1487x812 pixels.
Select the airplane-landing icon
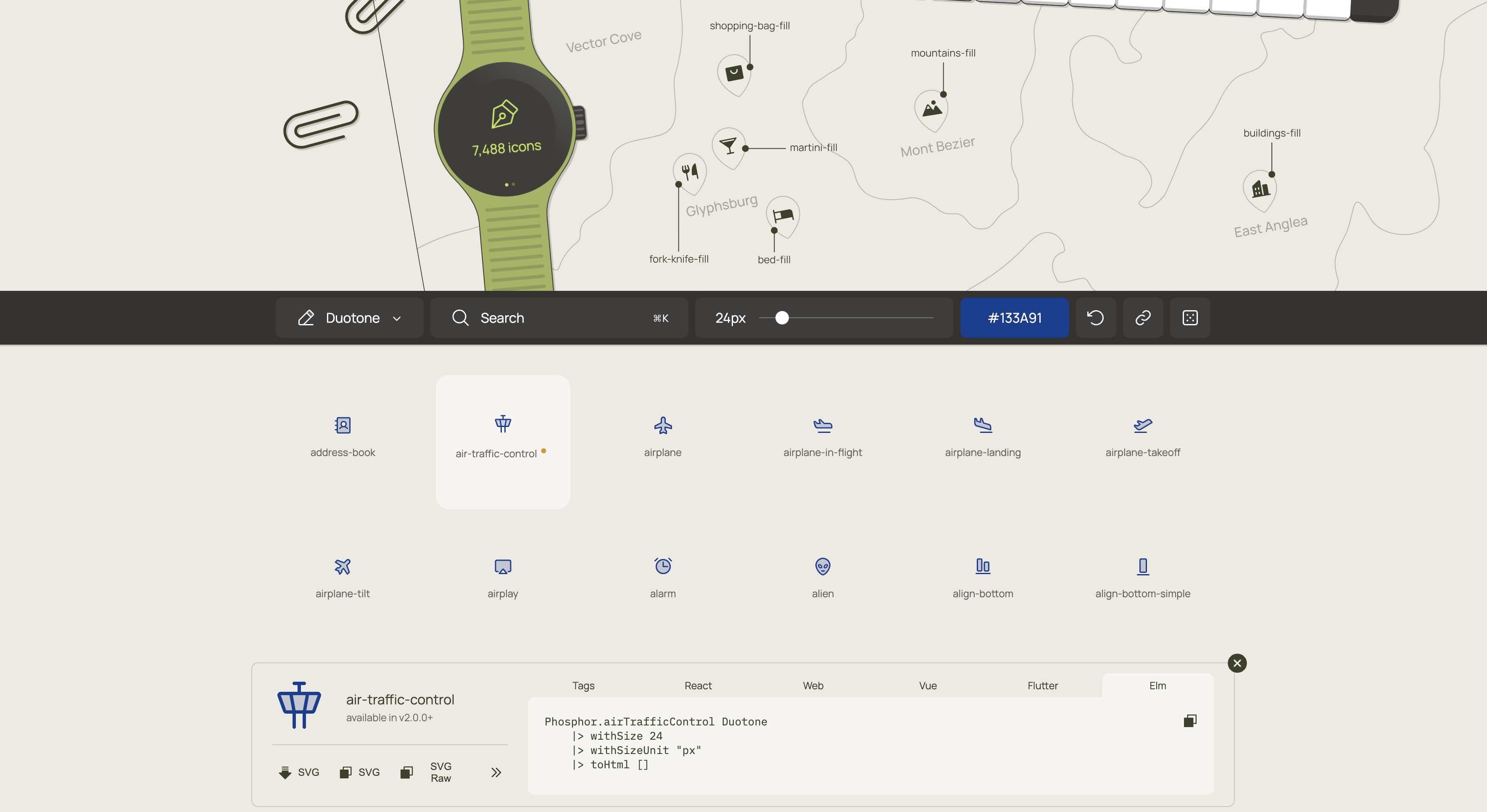[983, 425]
